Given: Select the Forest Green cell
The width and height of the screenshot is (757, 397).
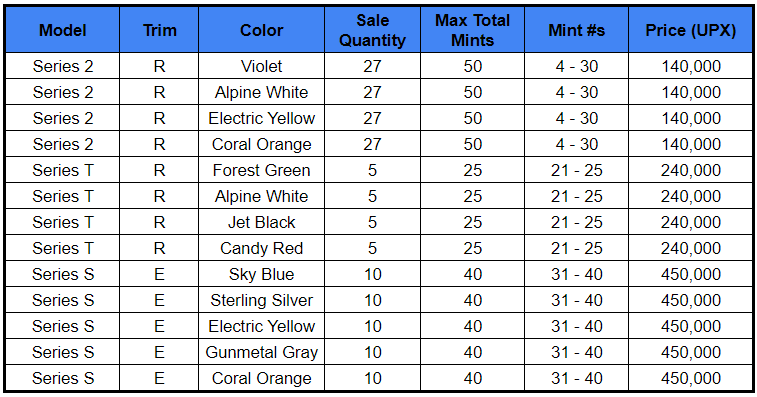Looking at the screenshot, I should pyautogui.click(x=261, y=170).
